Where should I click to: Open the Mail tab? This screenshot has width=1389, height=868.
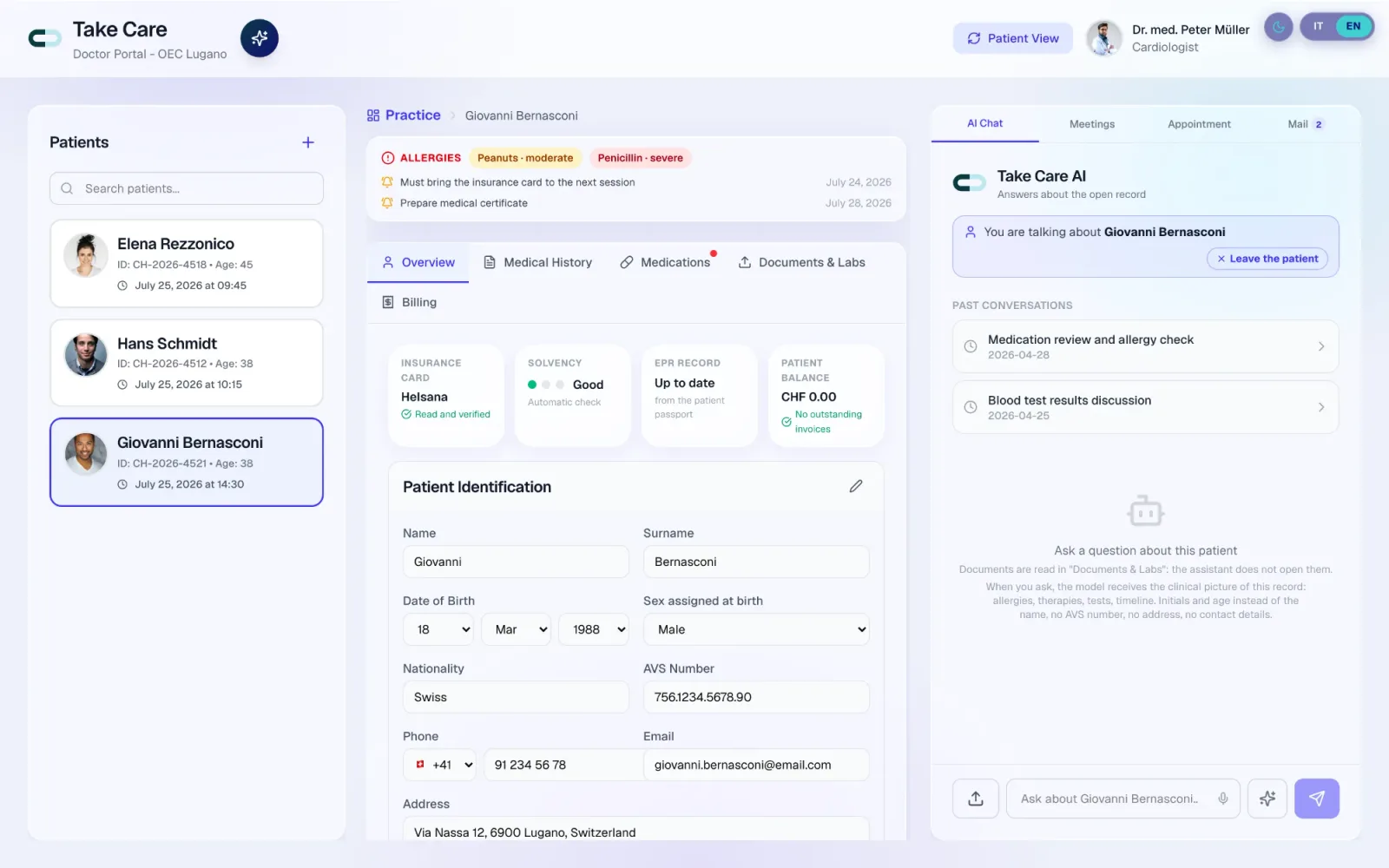coord(1306,124)
